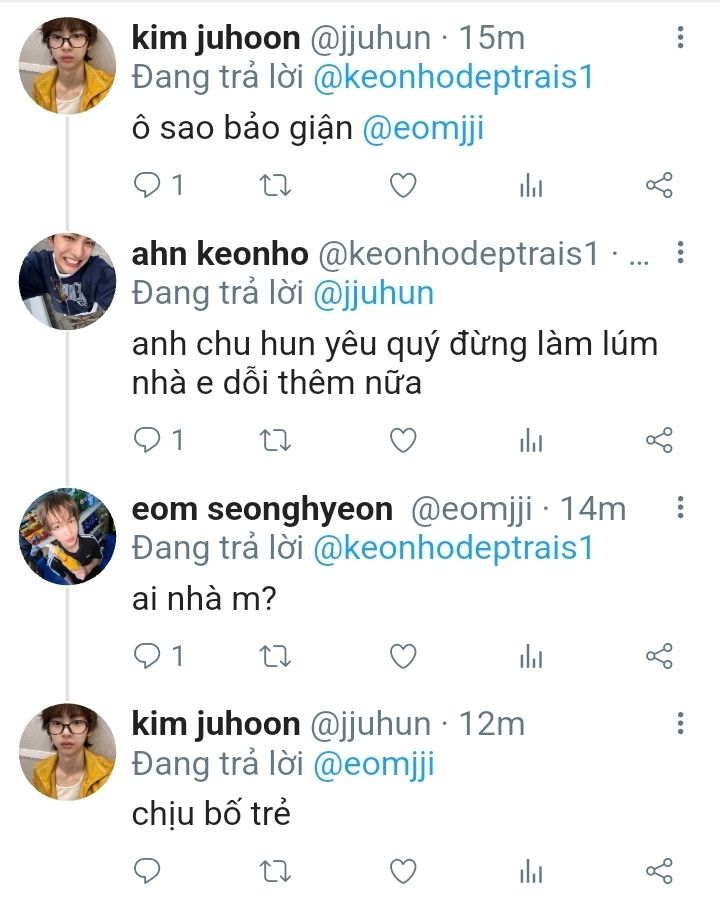Open eom seonghyeon's profile avatar
720x898 pixels.
coord(68,536)
